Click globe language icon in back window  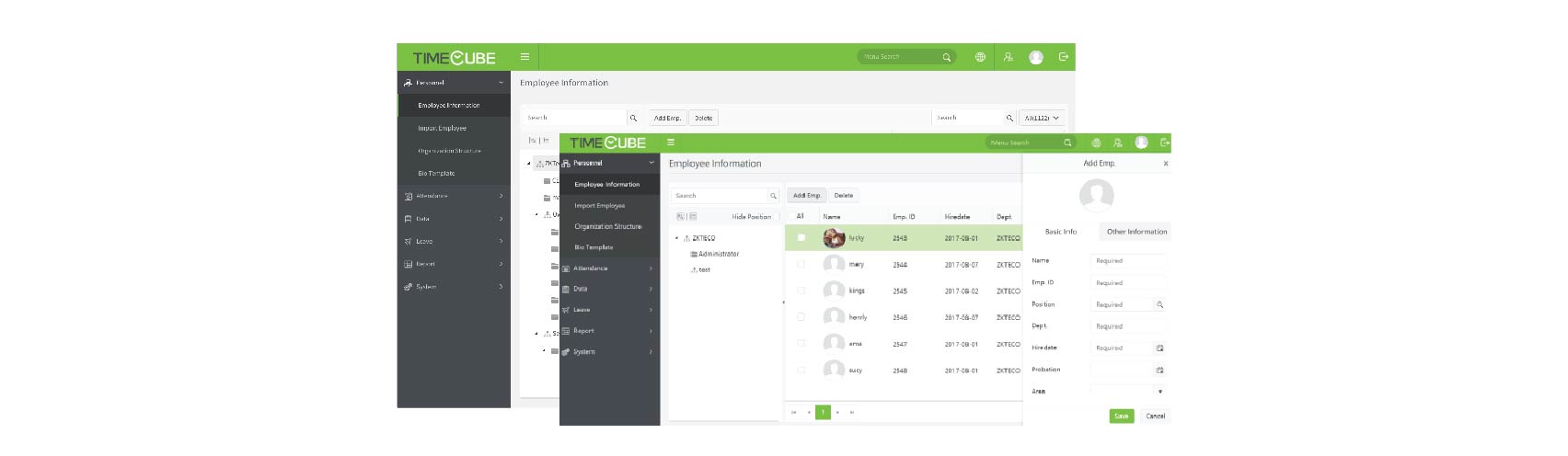(980, 57)
